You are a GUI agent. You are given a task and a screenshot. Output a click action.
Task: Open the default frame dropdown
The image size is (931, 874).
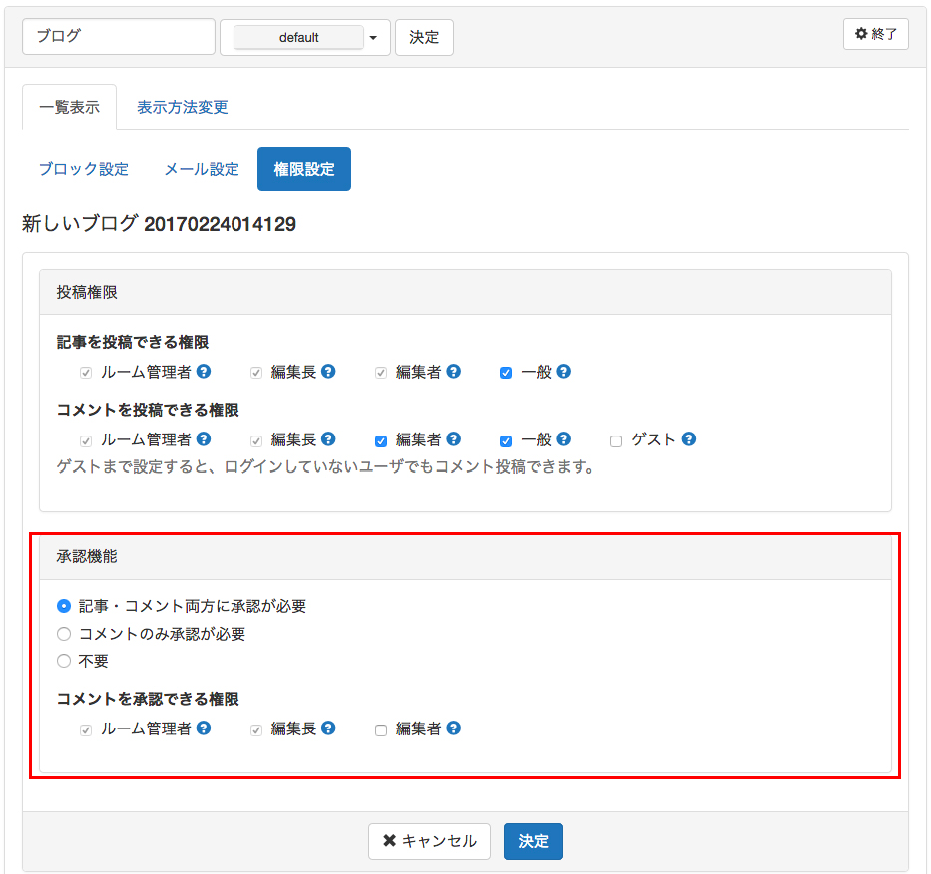[x=305, y=37]
